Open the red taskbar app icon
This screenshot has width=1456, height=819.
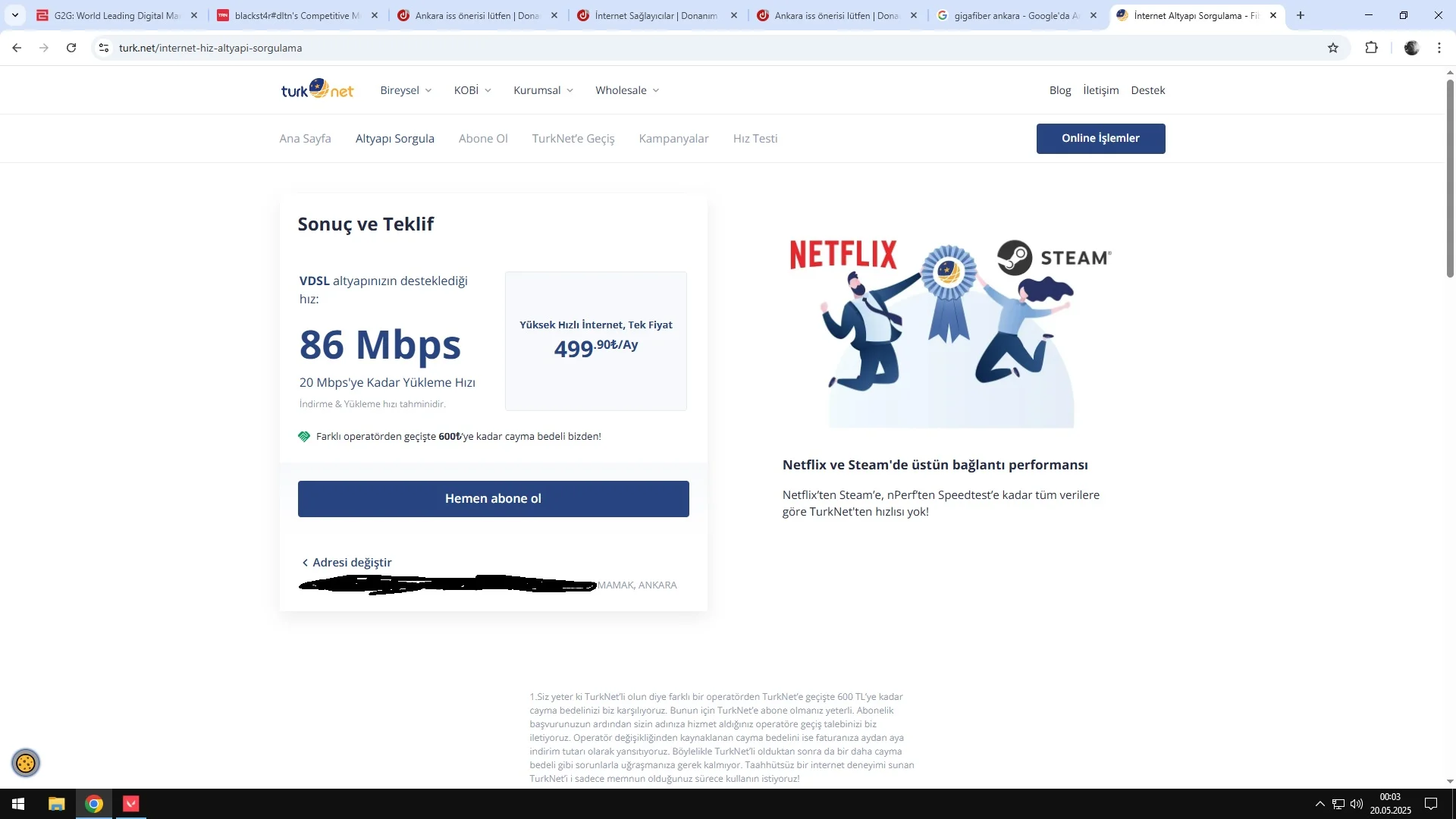[x=131, y=804]
